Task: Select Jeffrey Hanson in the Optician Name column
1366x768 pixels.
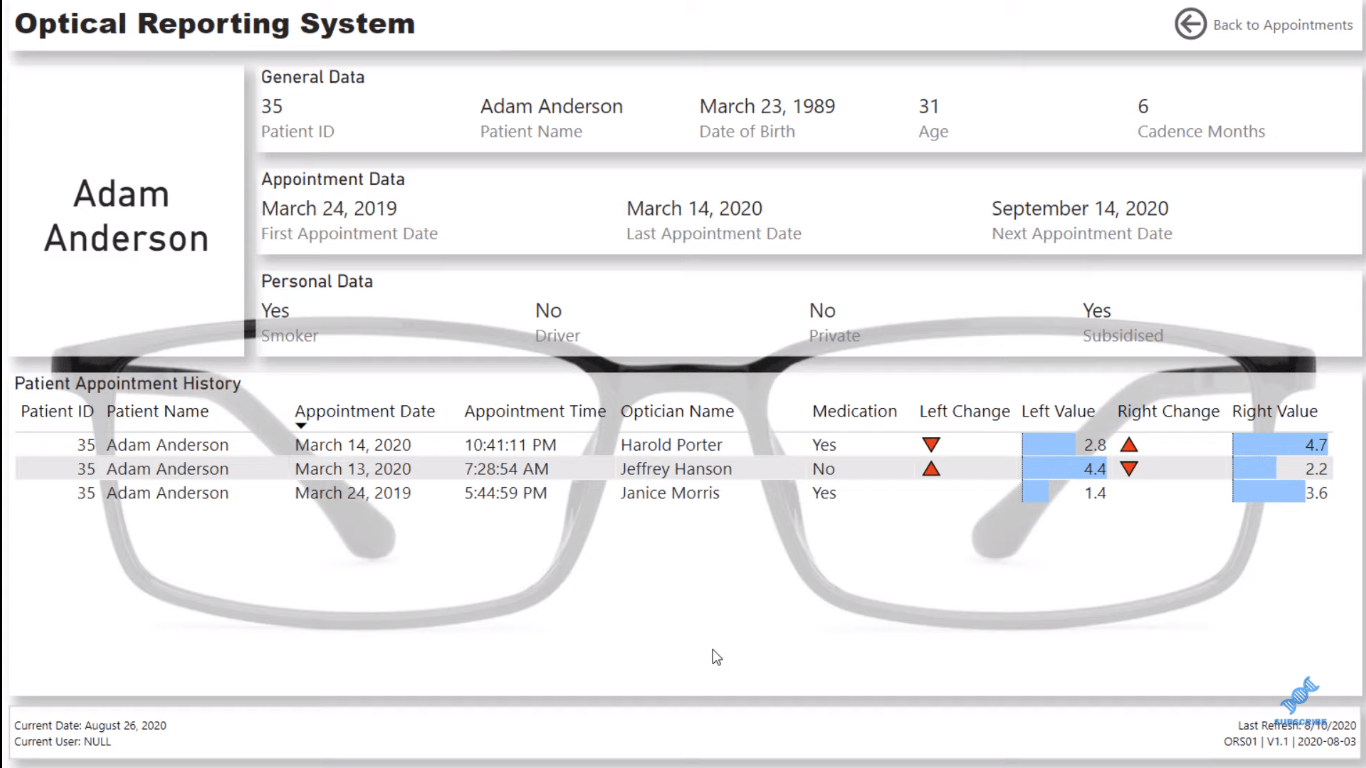Action: [676, 469]
